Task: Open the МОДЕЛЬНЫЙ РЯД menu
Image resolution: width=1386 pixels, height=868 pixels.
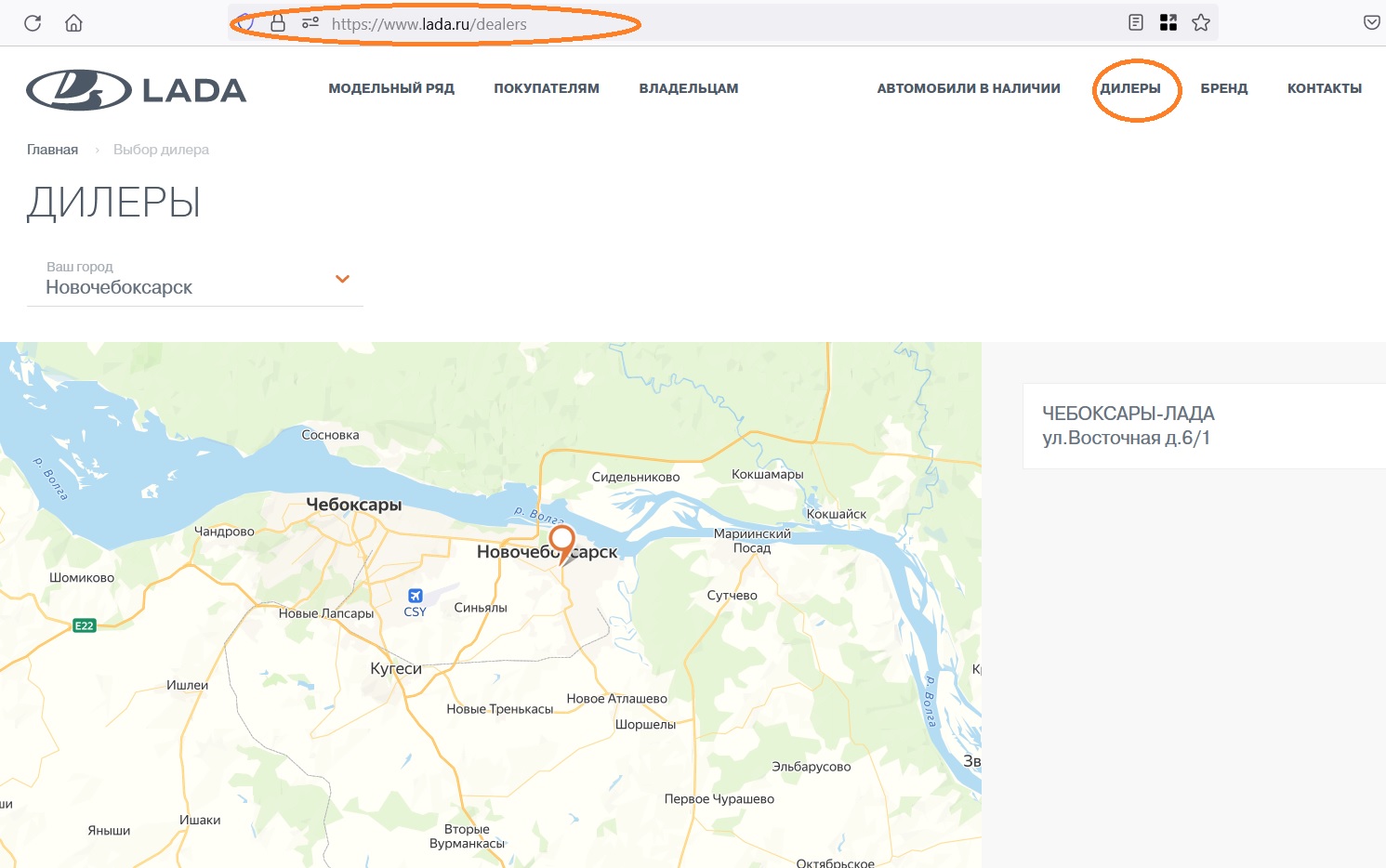Action: pyautogui.click(x=391, y=88)
